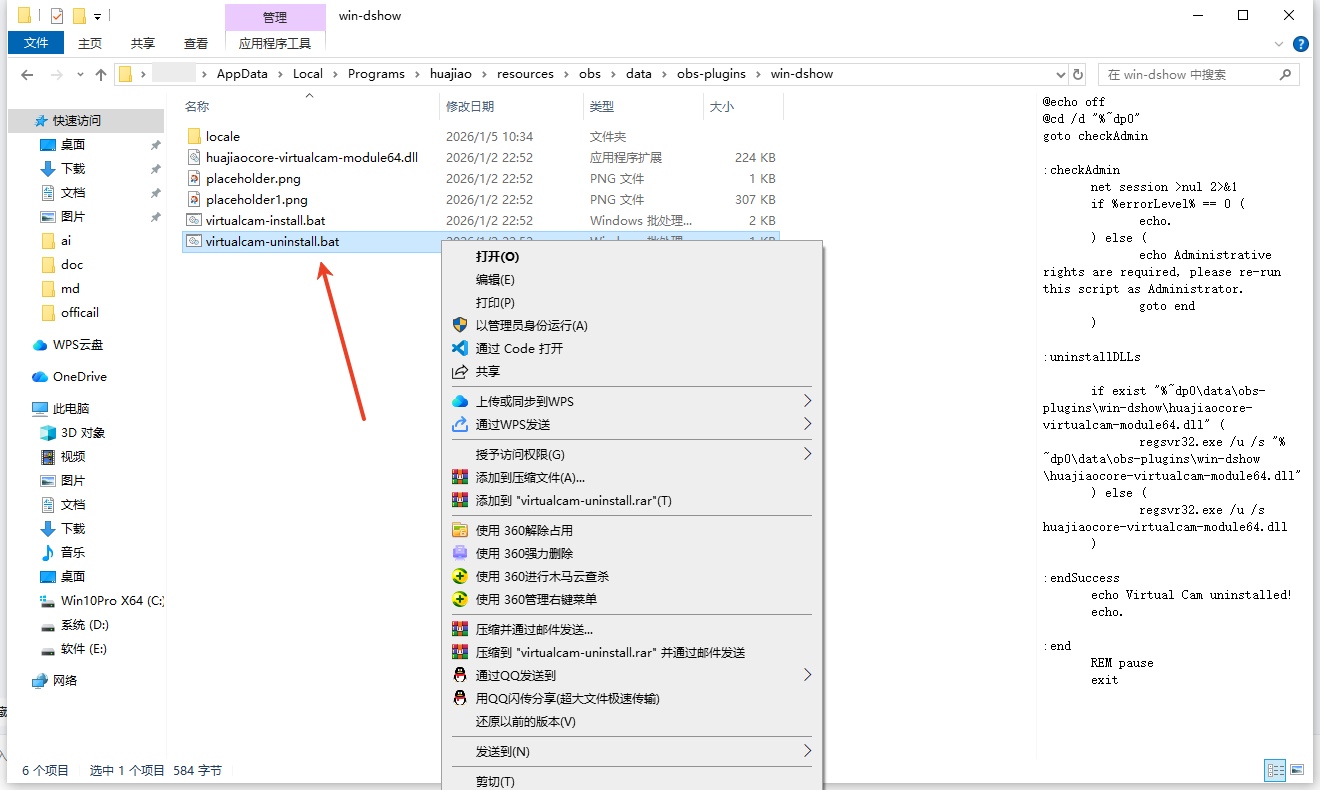This screenshot has width=1320, height=790.
Task: Switch to the 查看 ribbon tab
Action: pos(196,43)
